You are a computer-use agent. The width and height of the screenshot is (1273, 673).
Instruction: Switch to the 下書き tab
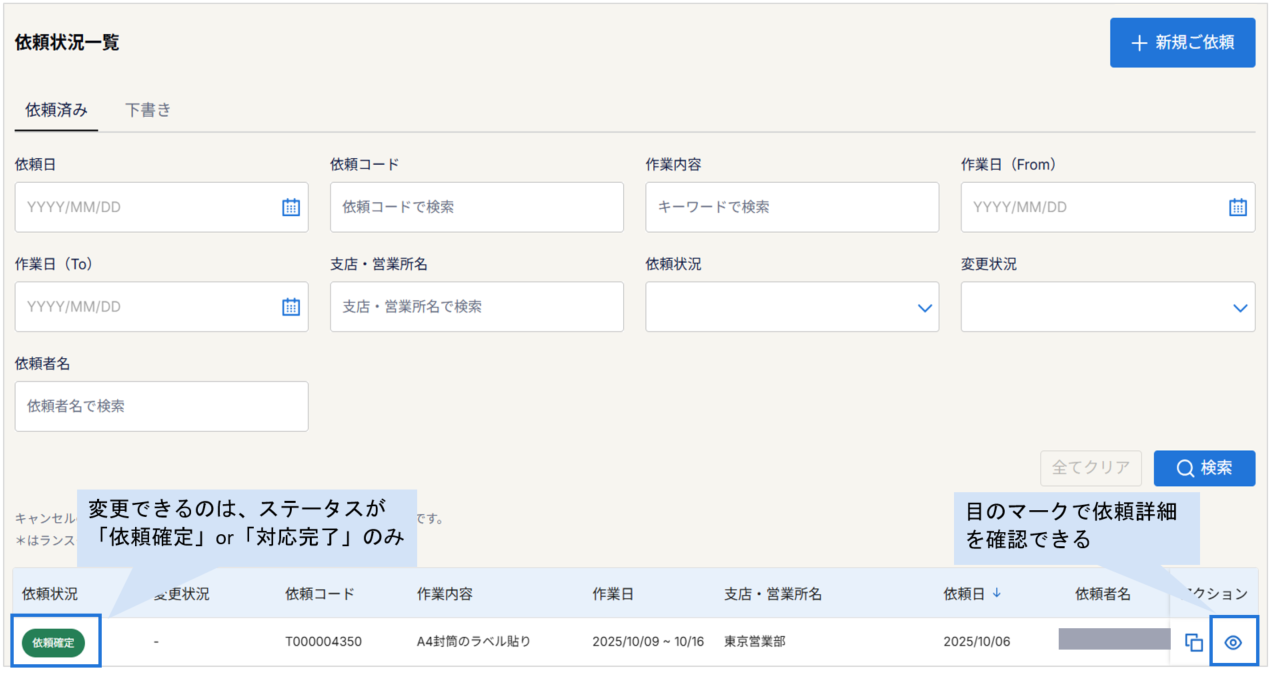148,110
